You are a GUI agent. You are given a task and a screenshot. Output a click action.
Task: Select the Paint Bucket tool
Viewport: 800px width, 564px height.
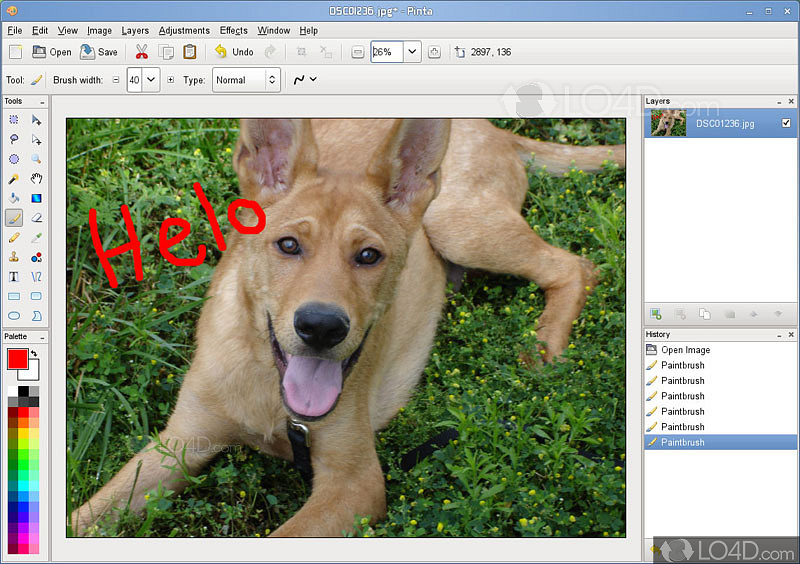pyautogui.click(x=14, y=198)
